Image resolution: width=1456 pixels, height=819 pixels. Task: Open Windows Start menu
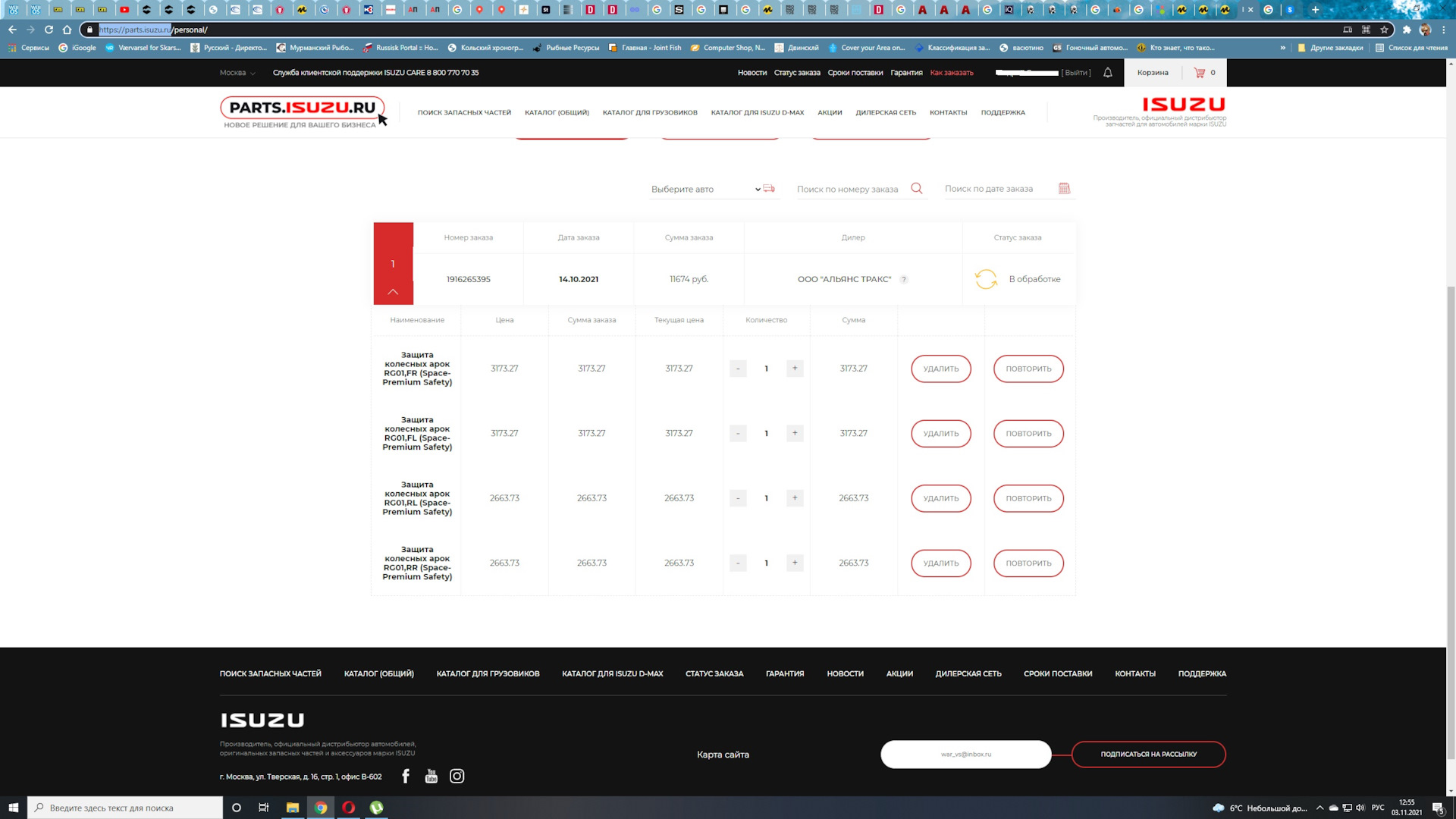click(13, 808)
